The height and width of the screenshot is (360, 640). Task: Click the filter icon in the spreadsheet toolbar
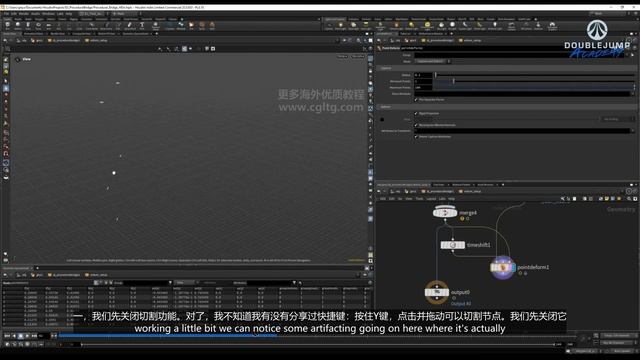point(294,283)
